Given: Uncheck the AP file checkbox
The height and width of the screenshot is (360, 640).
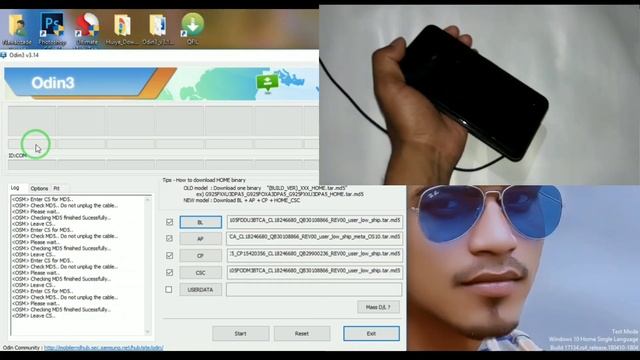Looking at the screenshot, I should (169, 238).
